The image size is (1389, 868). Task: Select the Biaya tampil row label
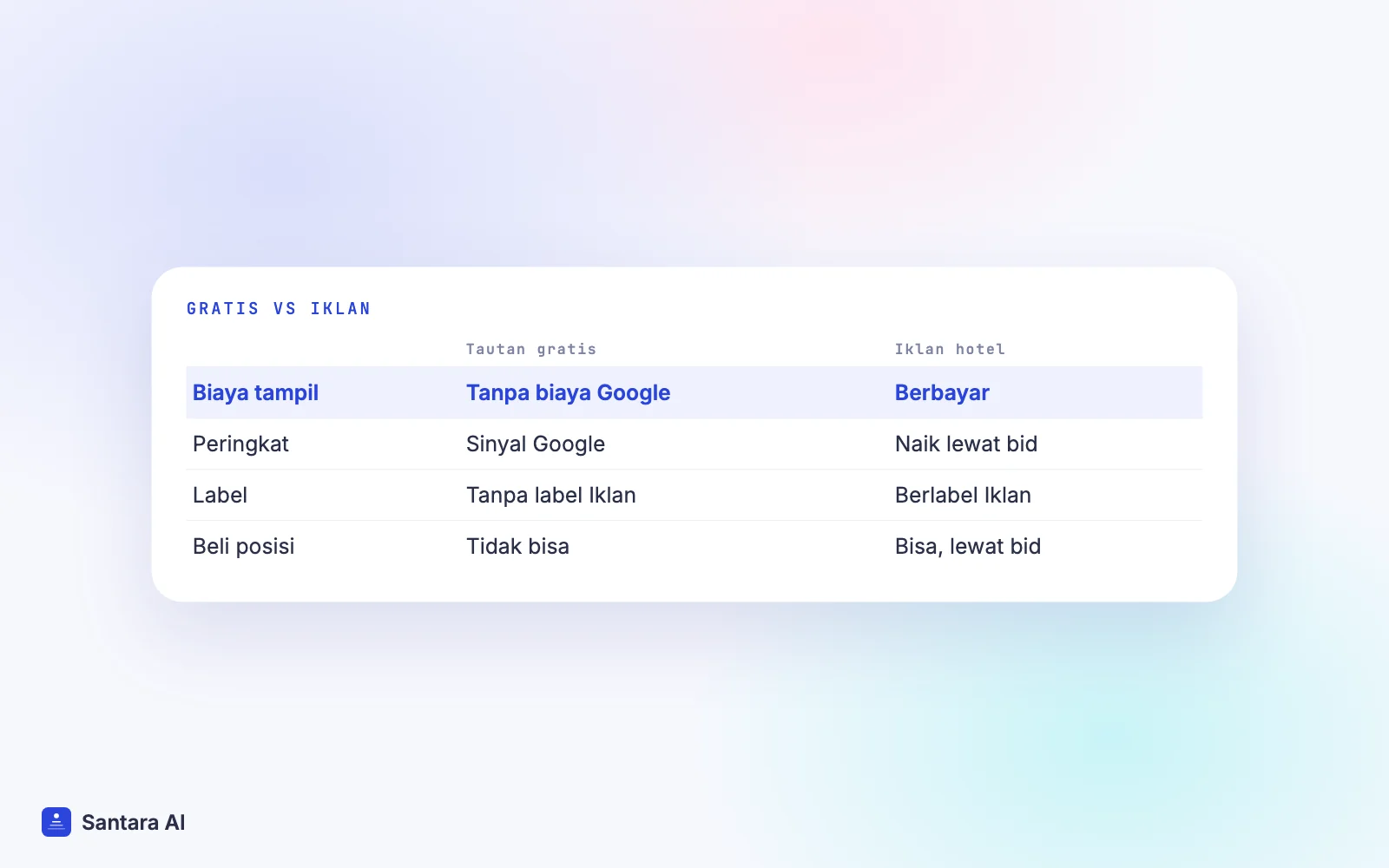point(255,392)
